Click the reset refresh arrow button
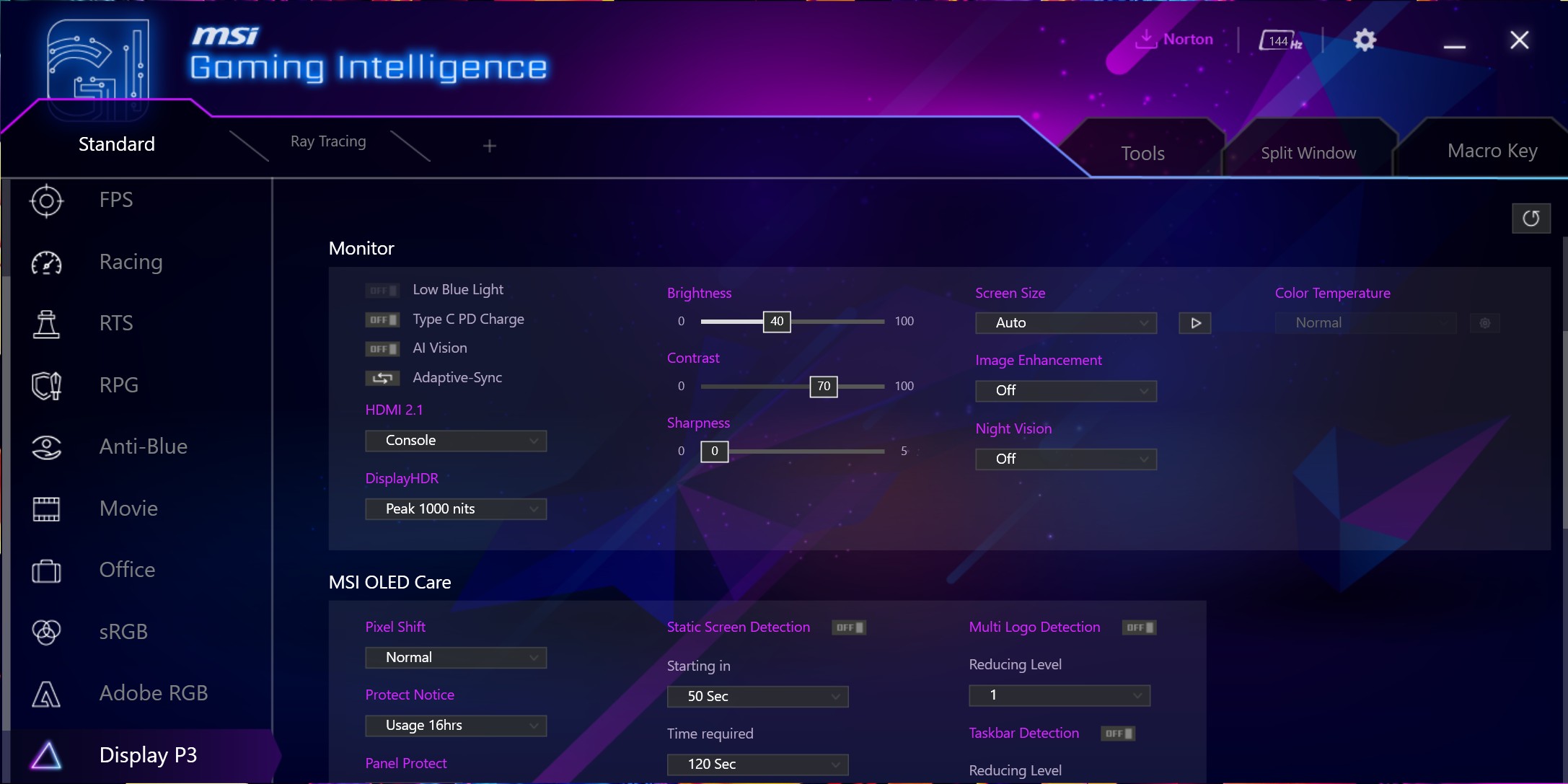This screenshot has width=1568, height=784. click(1530, 218)
